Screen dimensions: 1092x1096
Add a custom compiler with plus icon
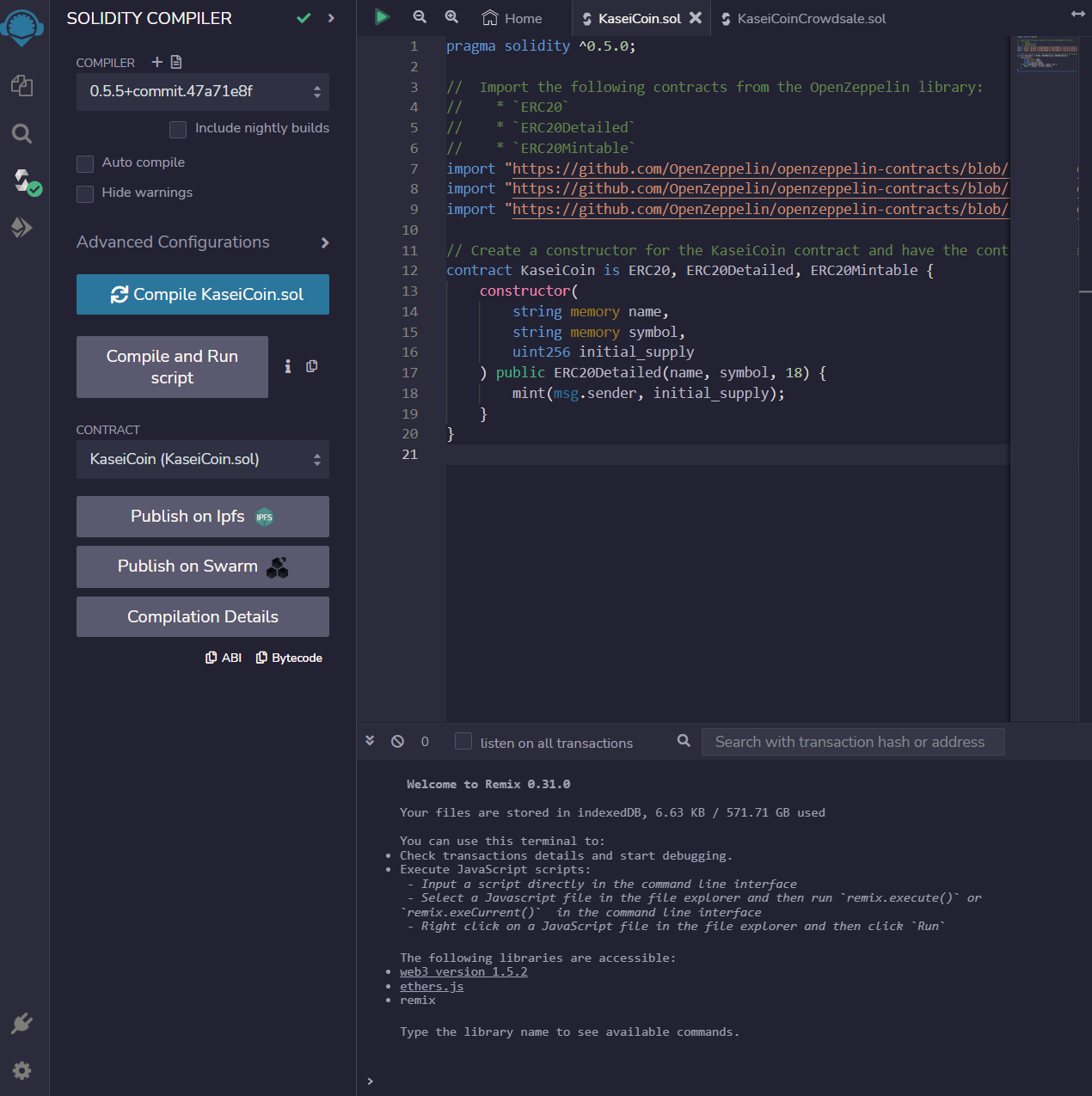[x=157, y=62]
